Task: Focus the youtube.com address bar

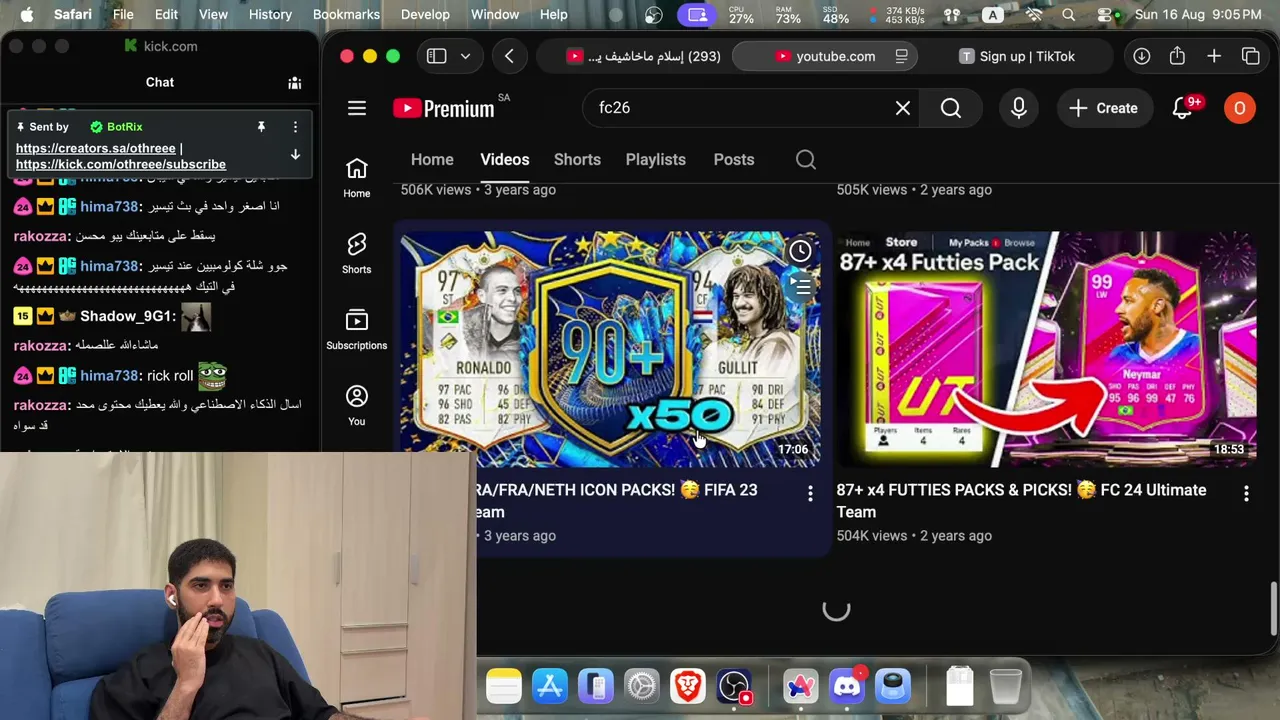Action: [825, 57]
